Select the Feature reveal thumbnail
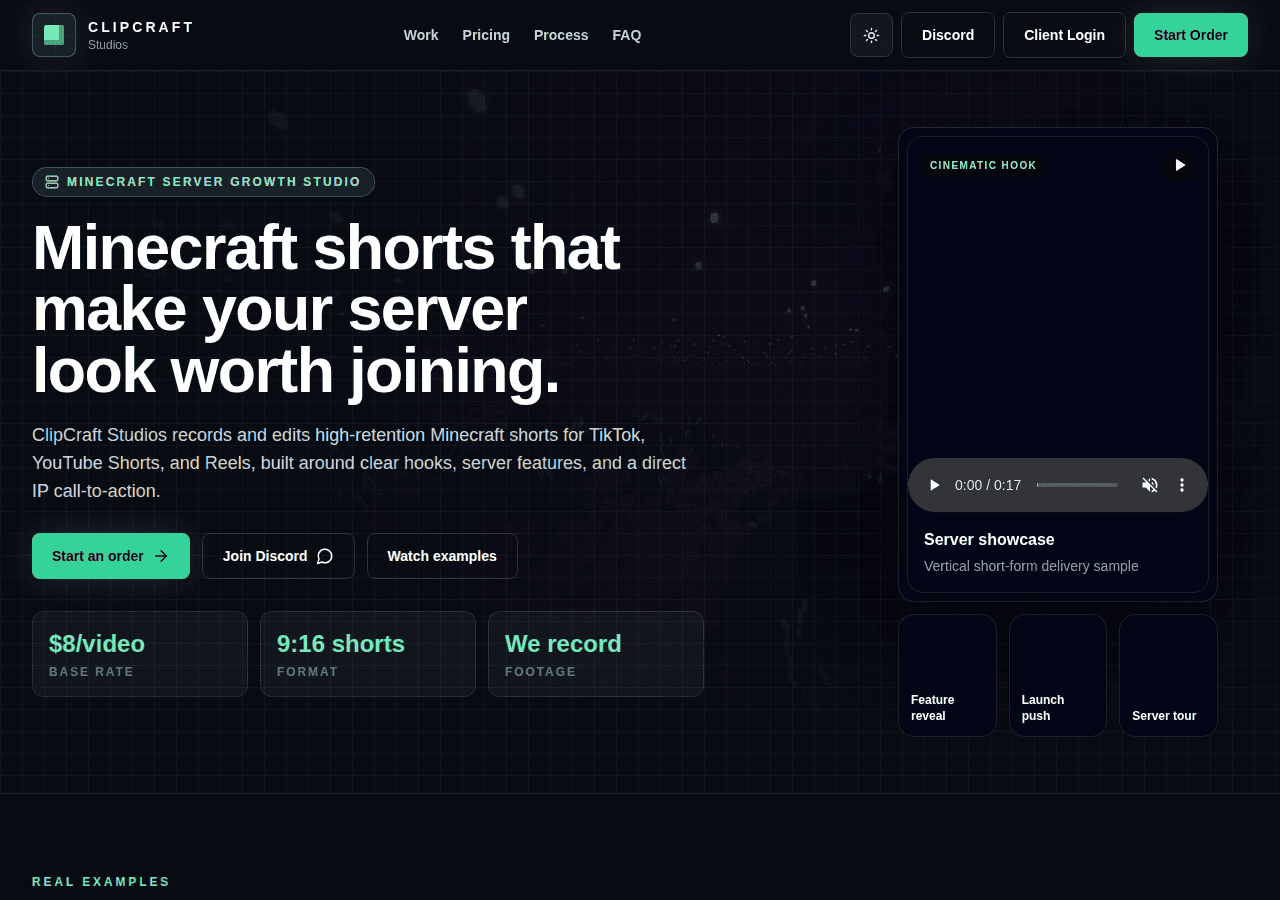This screenshot has width=1280, height=900. (x=947, y=675)
